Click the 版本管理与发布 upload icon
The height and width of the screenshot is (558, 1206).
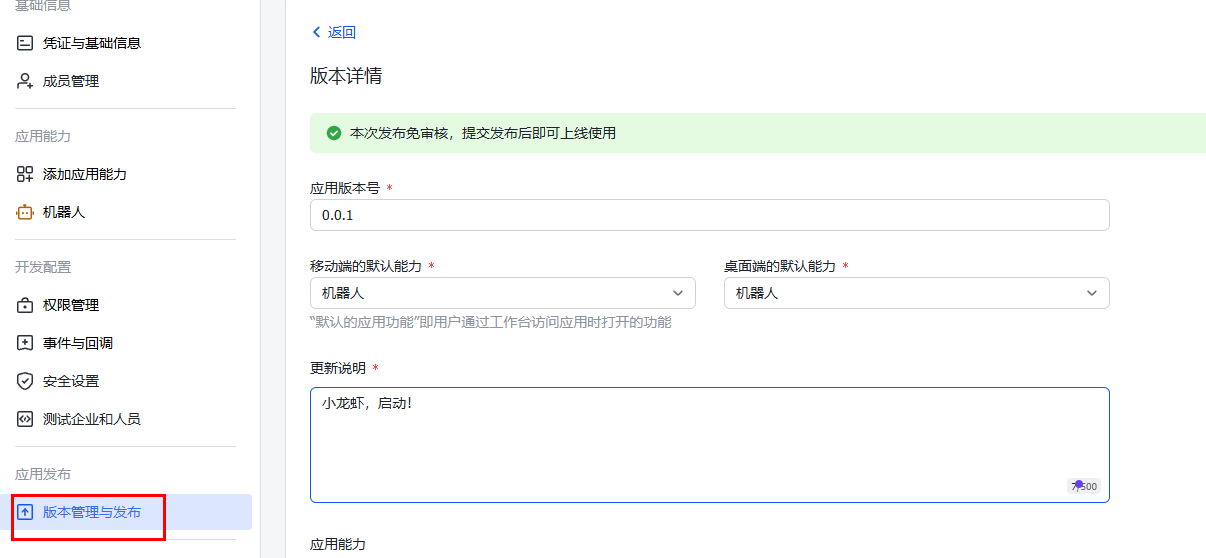coord(26,512)
